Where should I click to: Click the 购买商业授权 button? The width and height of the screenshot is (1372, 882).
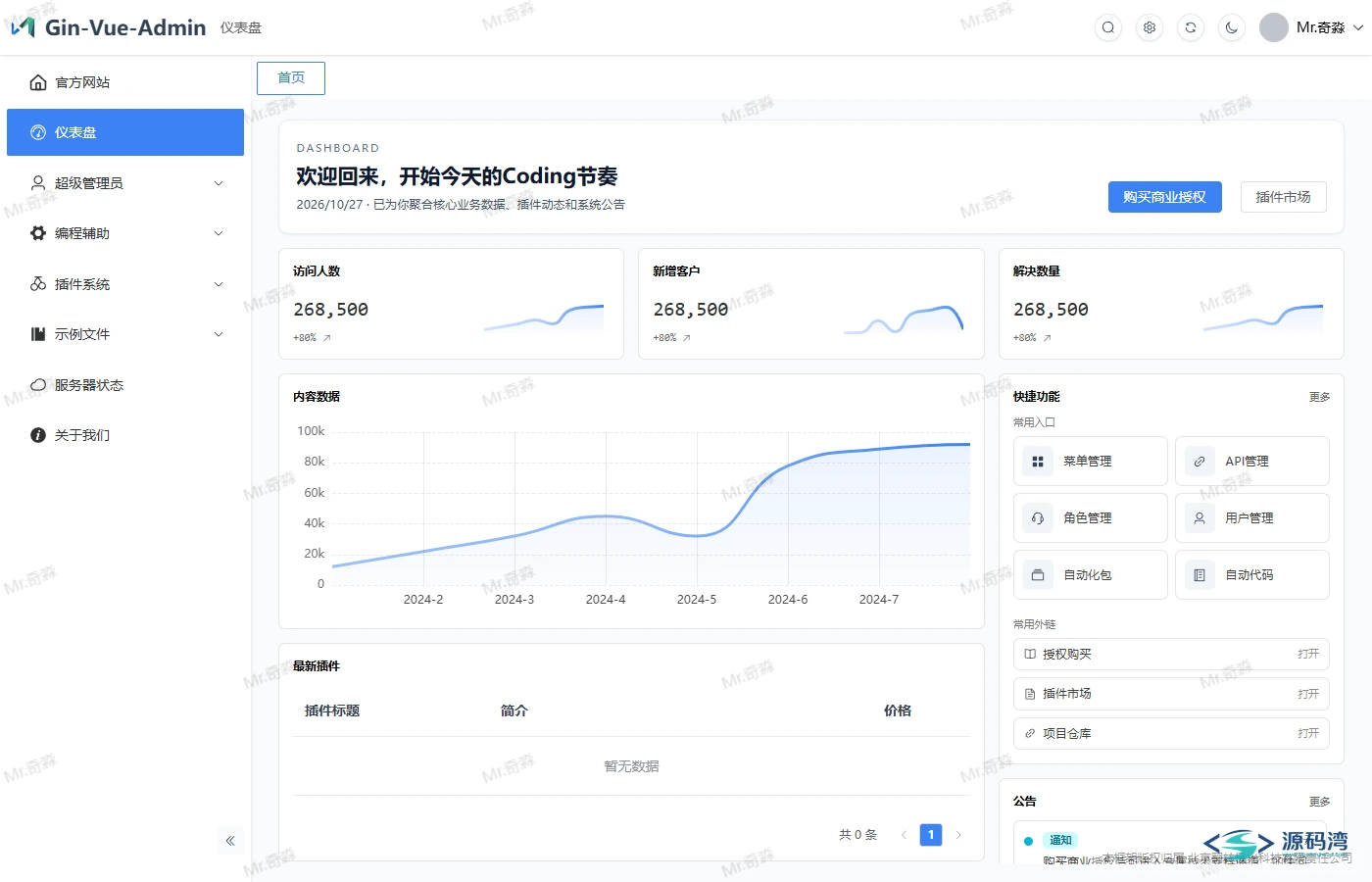point(1165,197)
